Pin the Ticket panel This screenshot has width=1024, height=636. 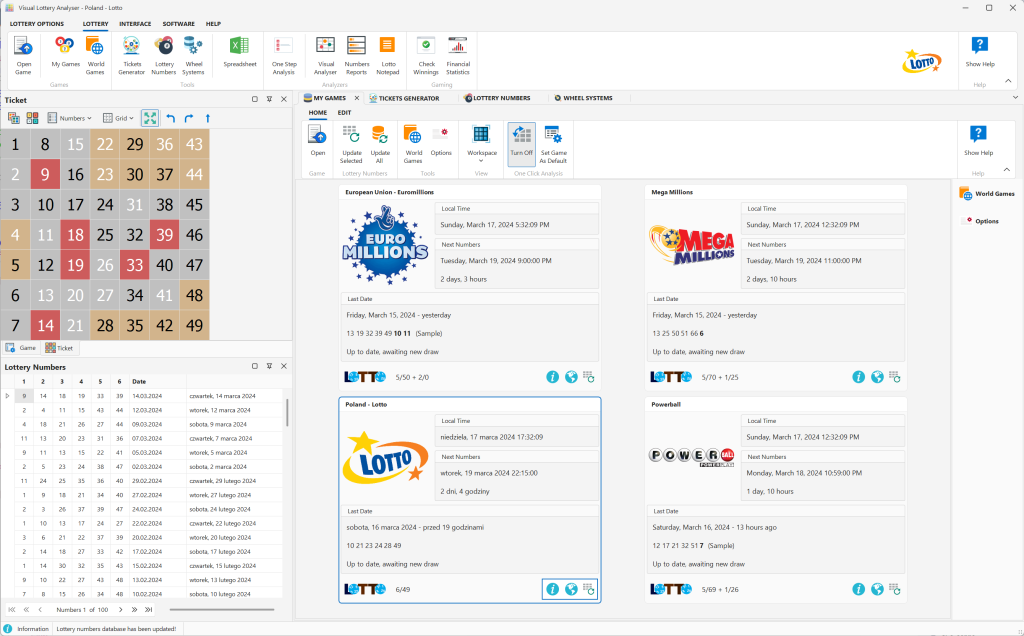[x=268, y=99]
